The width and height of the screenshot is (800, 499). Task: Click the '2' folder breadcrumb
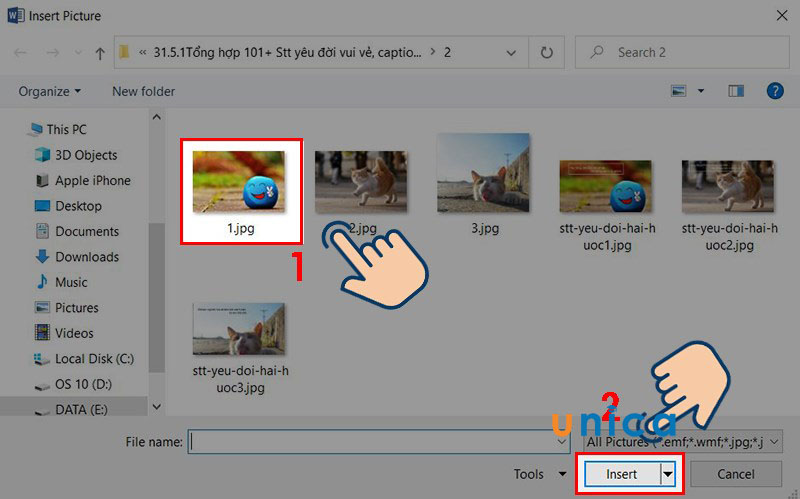pyautogui.click(x=447, y=52)
